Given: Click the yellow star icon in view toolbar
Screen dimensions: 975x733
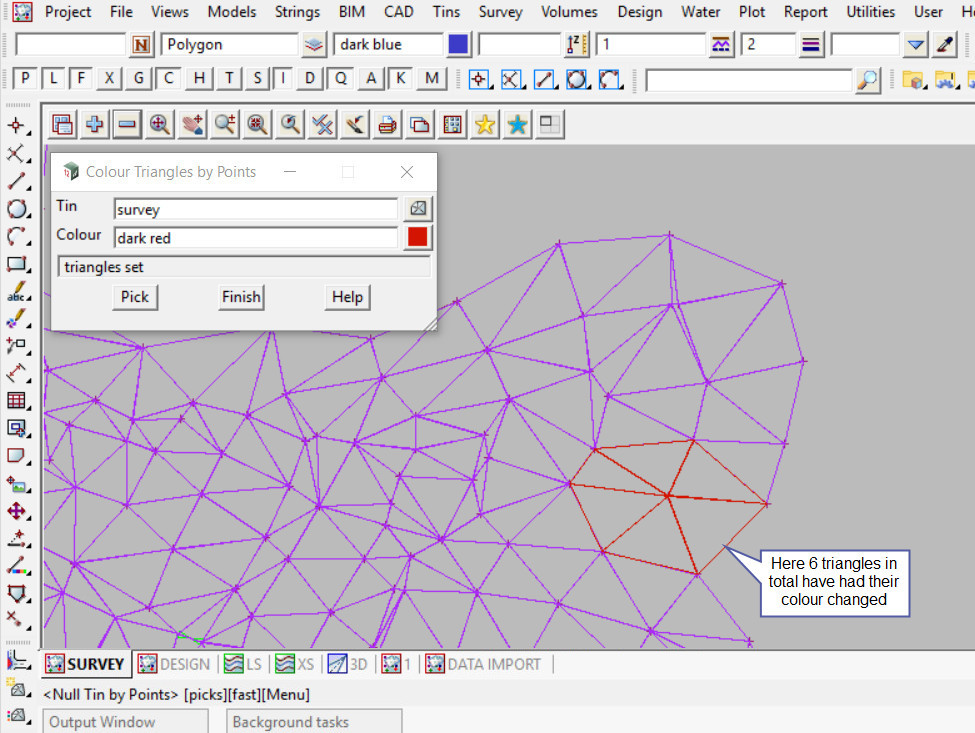Looking at the screenshot, I should pos(485,124).
